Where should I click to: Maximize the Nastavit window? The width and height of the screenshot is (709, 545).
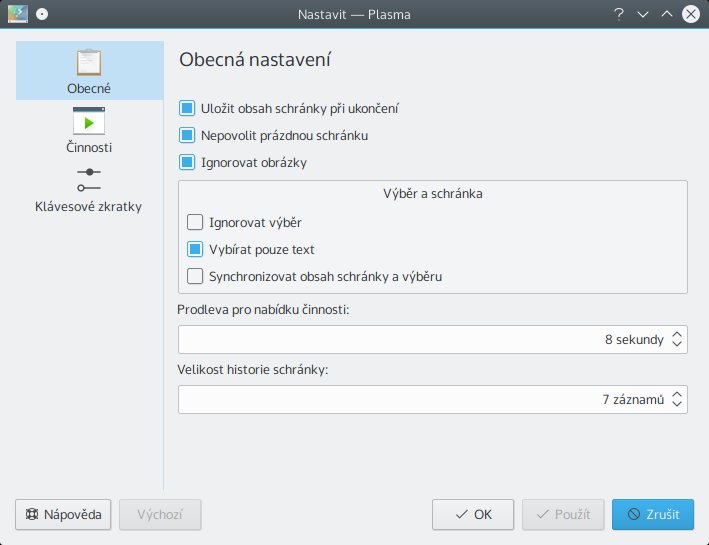point(667,15)
